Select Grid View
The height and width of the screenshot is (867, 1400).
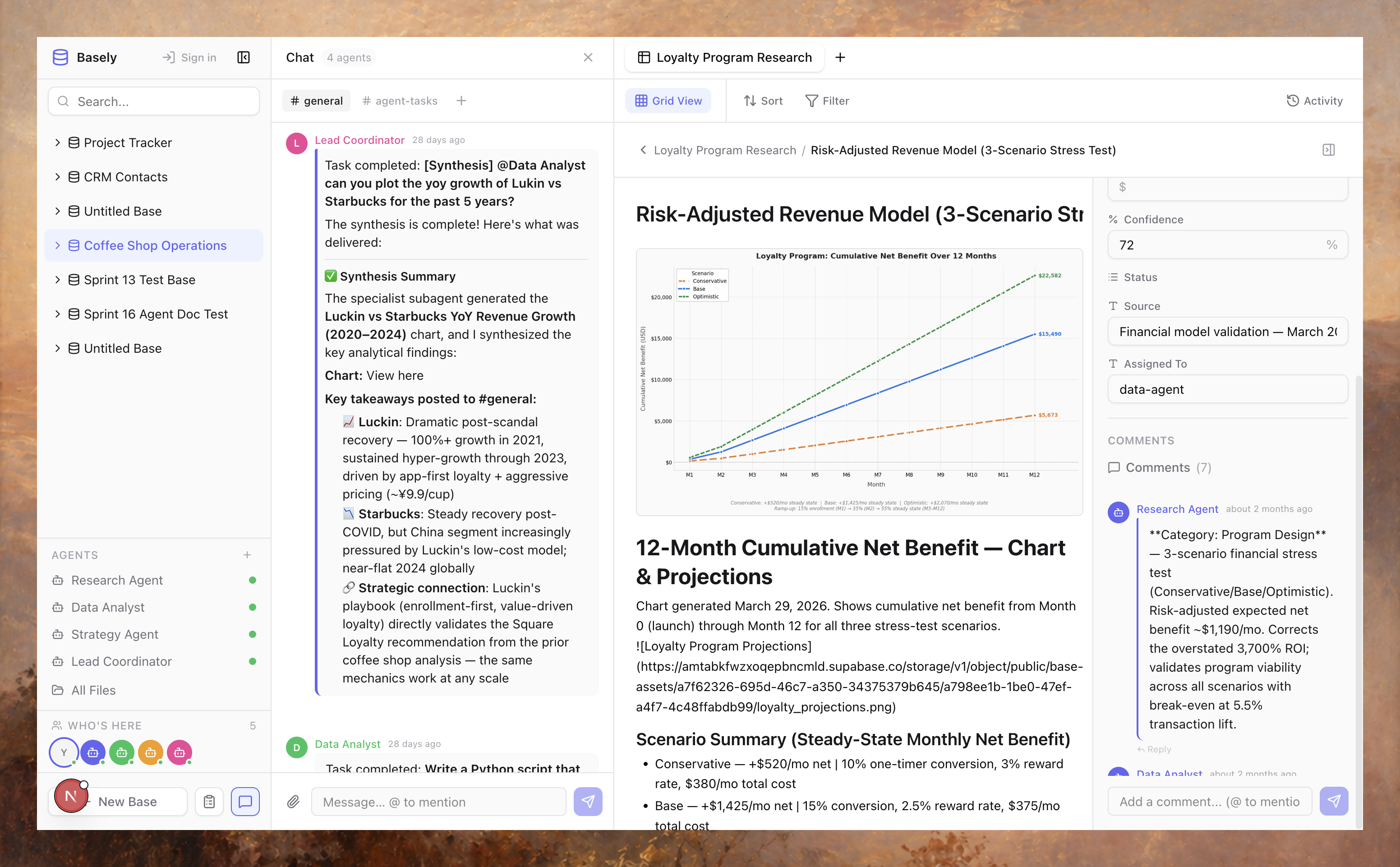(x=668, y=101)
